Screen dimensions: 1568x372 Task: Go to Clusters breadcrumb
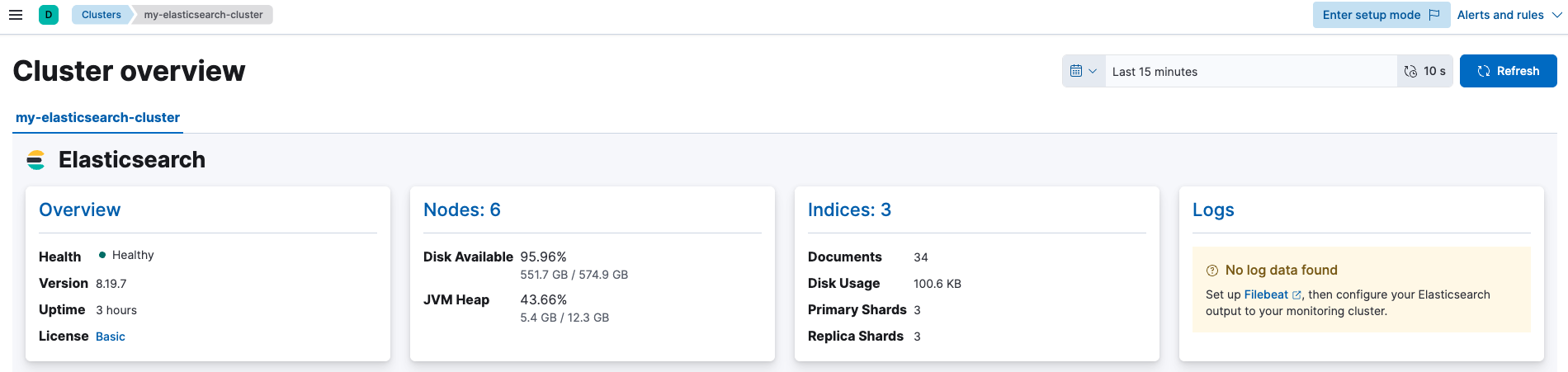[x=101, y=15]
